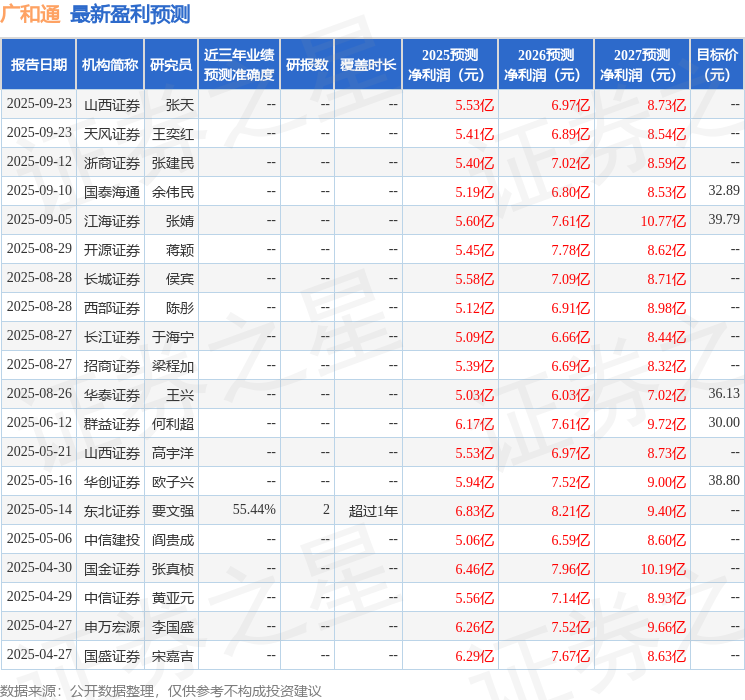Click the 广和通 stock name in title
Viewport: 745px width, 700px height.
30,14
